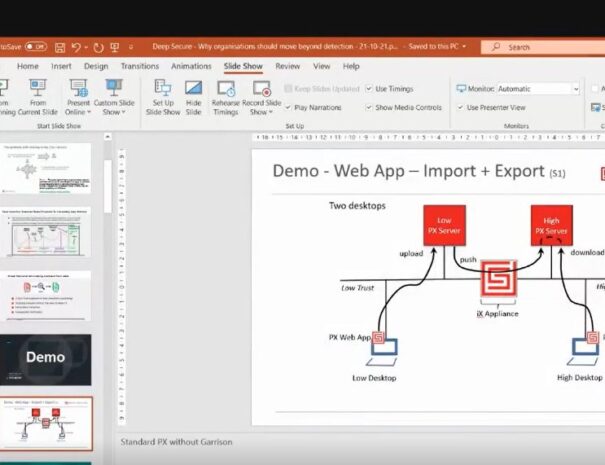605x465 pixels.
Task: Click the Monitor icon in Monitors group
Action: (x=461, y=88)
